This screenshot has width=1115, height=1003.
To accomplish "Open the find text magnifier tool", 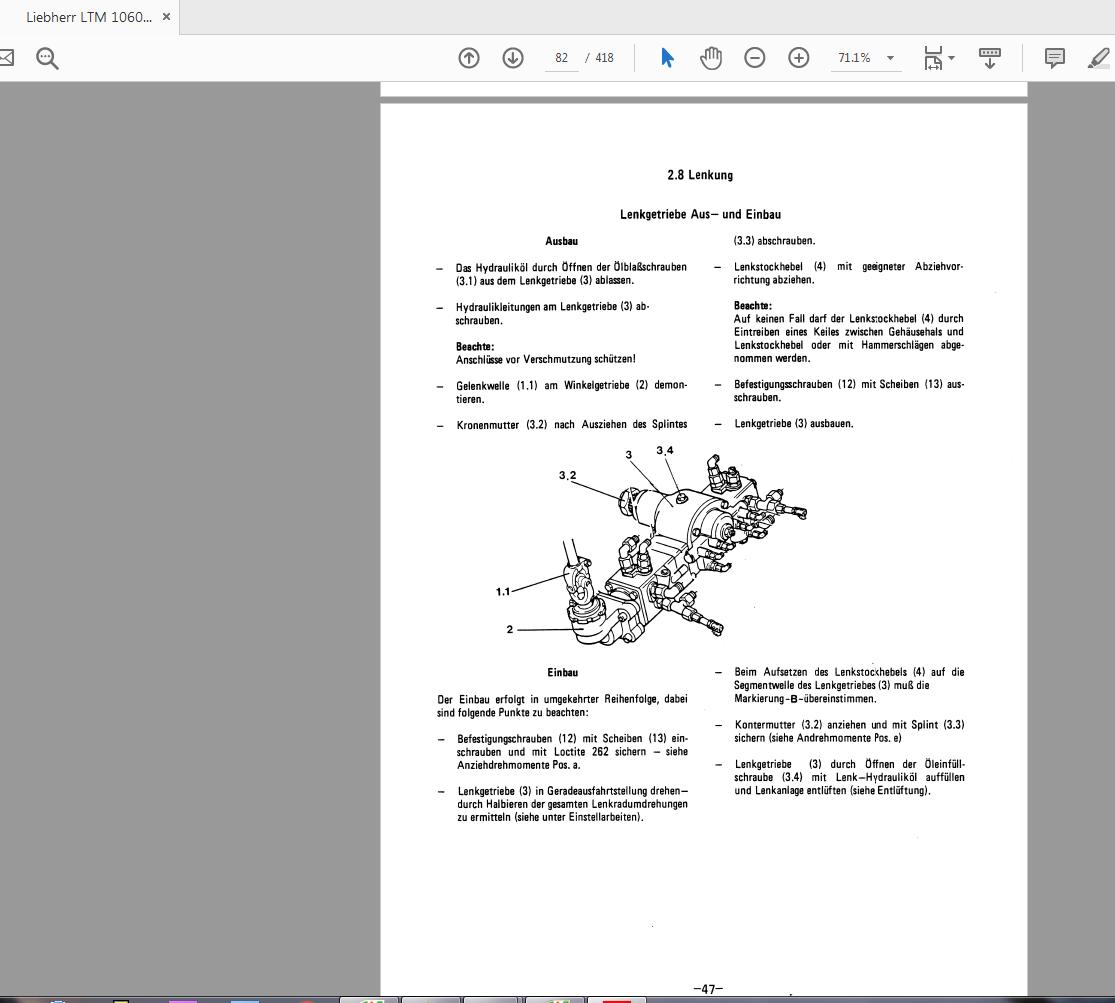I will tap(47, 58).
